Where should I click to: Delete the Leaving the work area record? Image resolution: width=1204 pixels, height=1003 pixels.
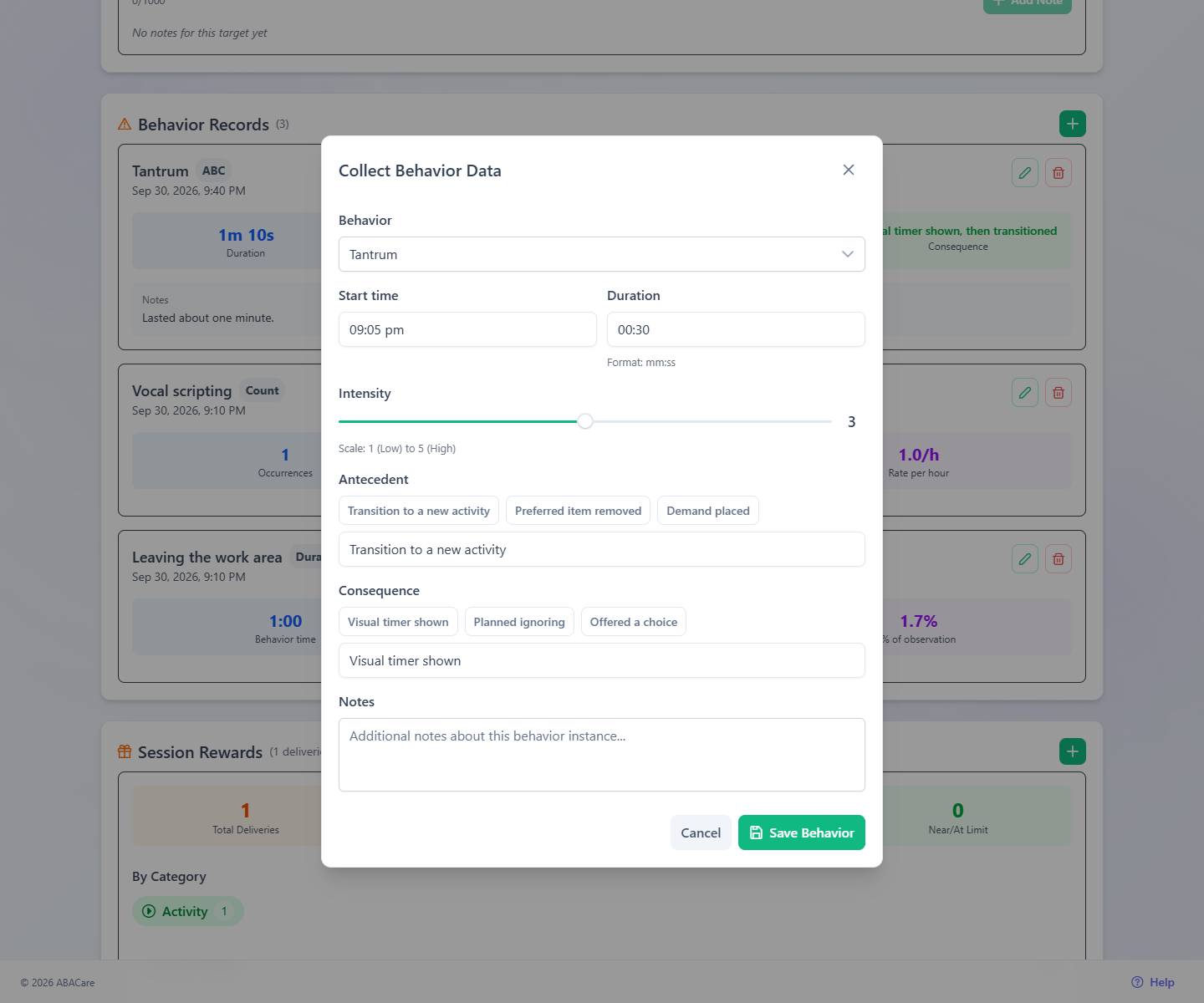(1059, 559)
